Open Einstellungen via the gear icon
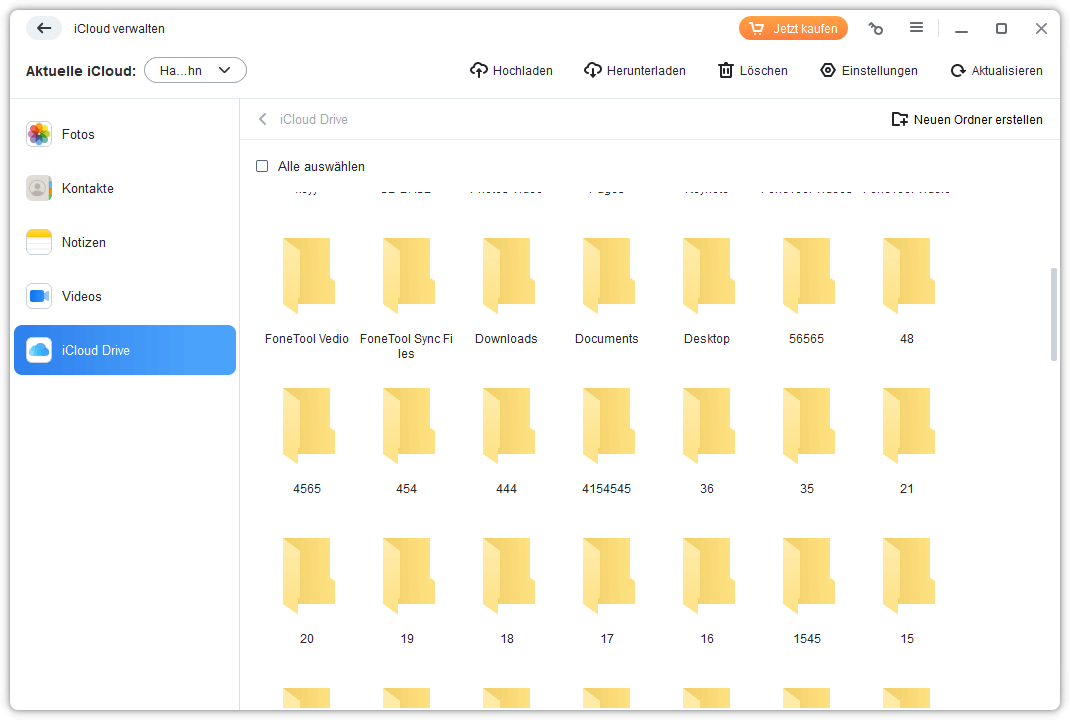1070x720 pixels. click(827, 70)
